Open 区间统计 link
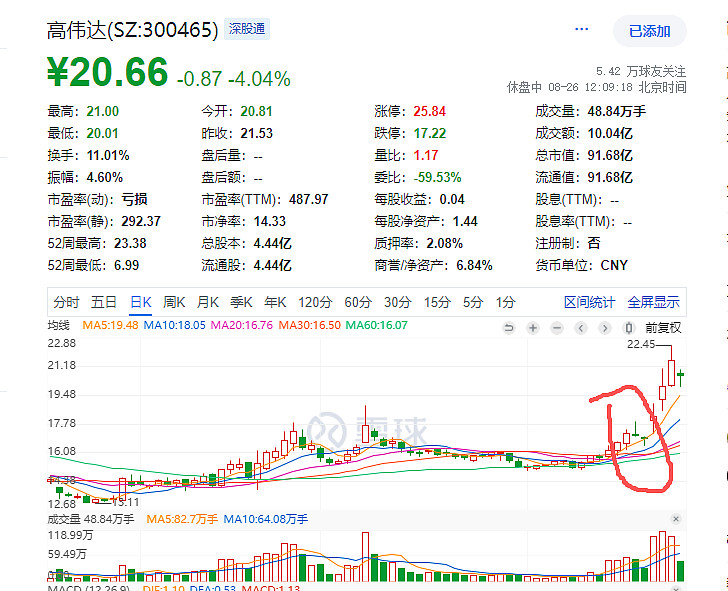Image resolution: width=728 pixels, height=591 pixels. (x=590, y=303)
